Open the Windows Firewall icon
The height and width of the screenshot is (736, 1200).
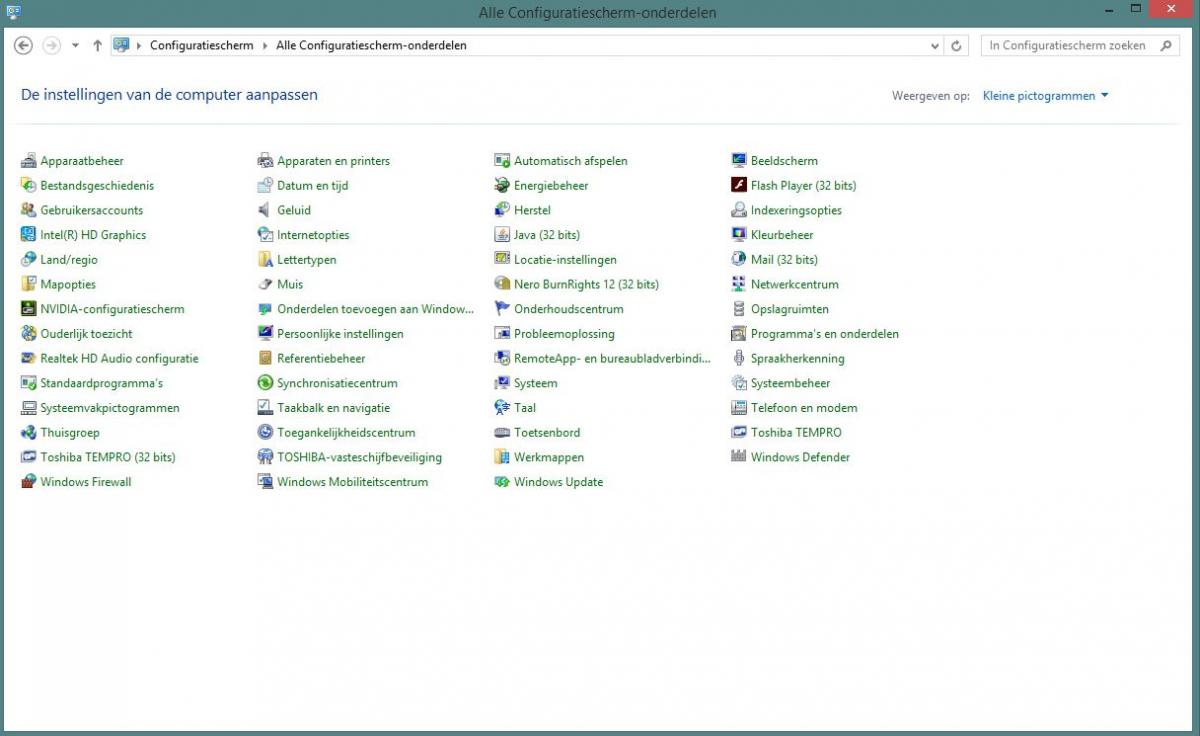pos(28,482)
